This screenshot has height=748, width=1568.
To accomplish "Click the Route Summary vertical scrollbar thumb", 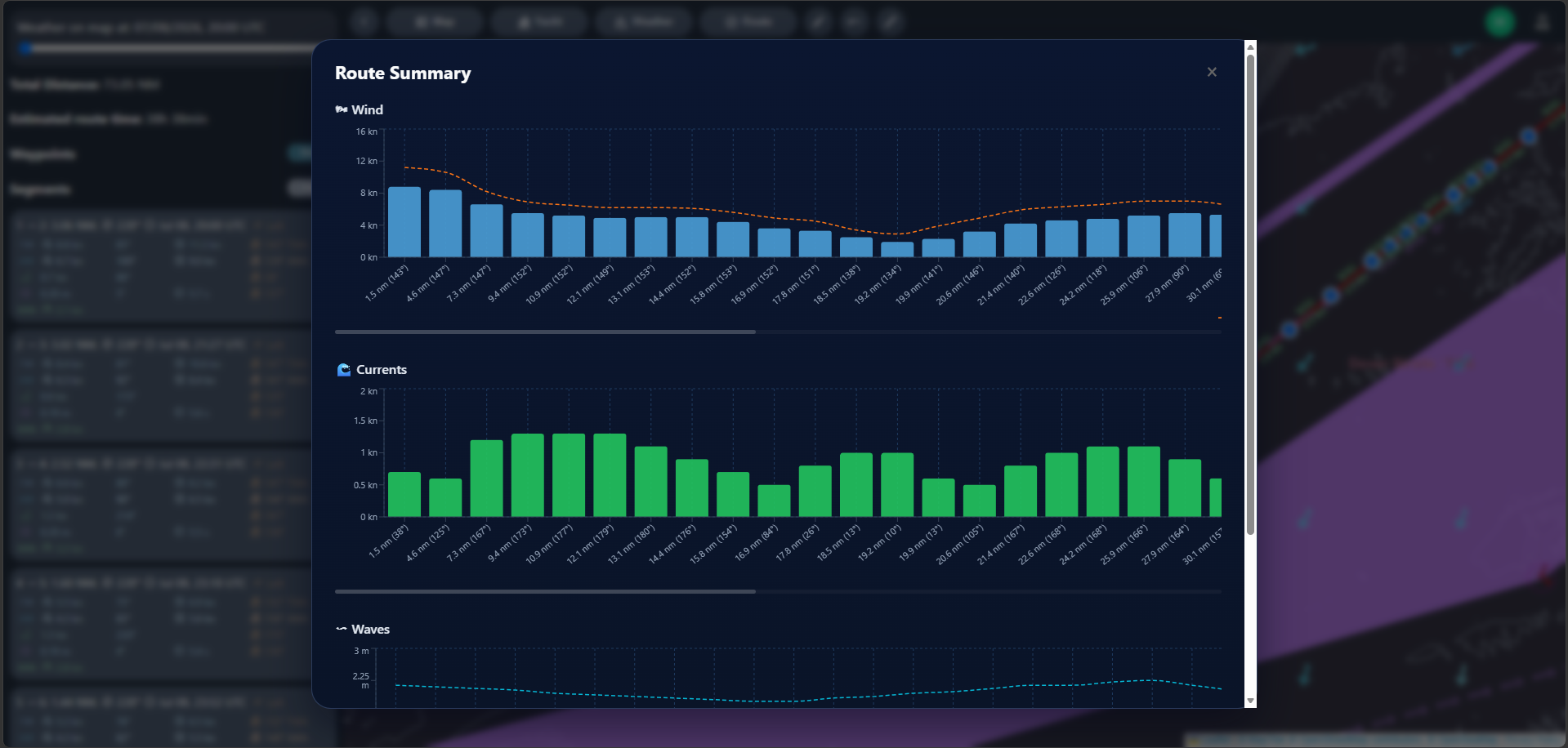I will tap(1250, 294).
